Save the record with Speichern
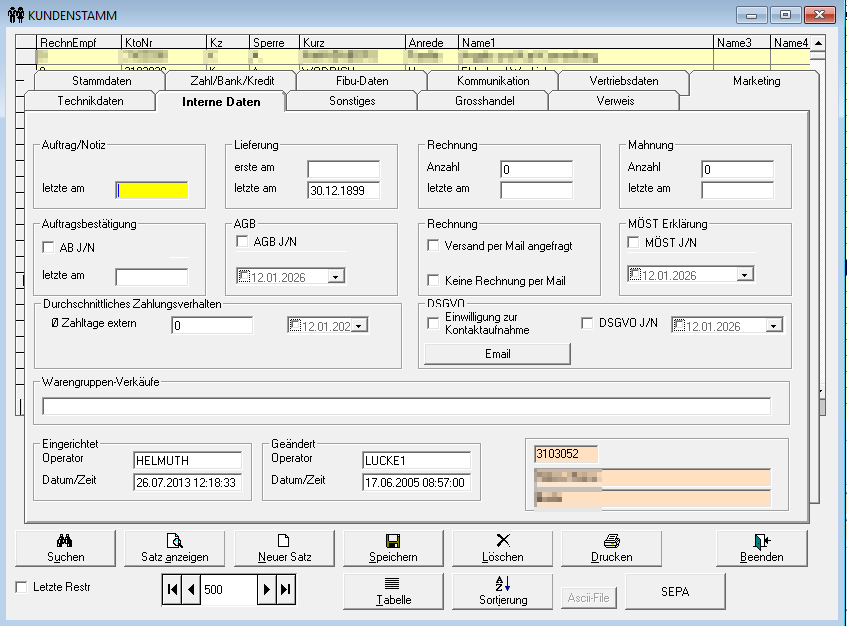Screen dimensions: 847x626 tap(393, 548)
